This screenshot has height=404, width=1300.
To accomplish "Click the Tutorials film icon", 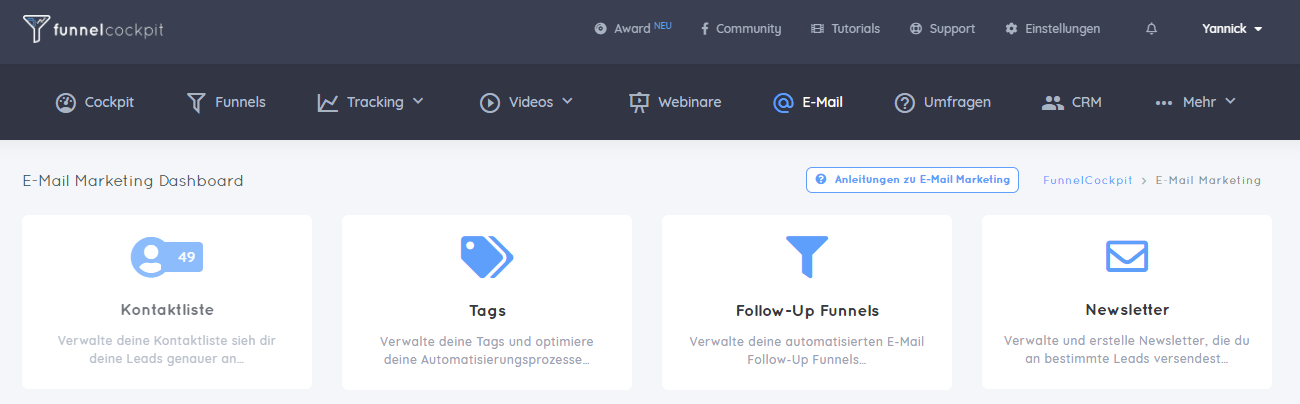I will pyautogui.click(x=817, y=29).
